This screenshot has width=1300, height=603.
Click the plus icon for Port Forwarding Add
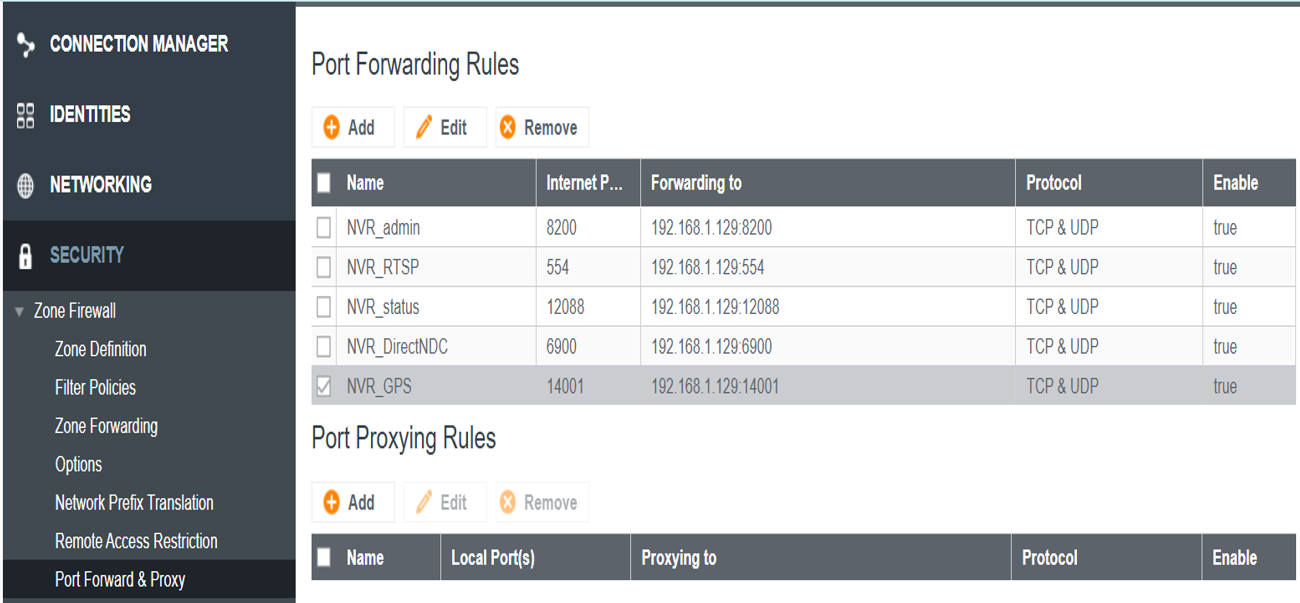332,127
